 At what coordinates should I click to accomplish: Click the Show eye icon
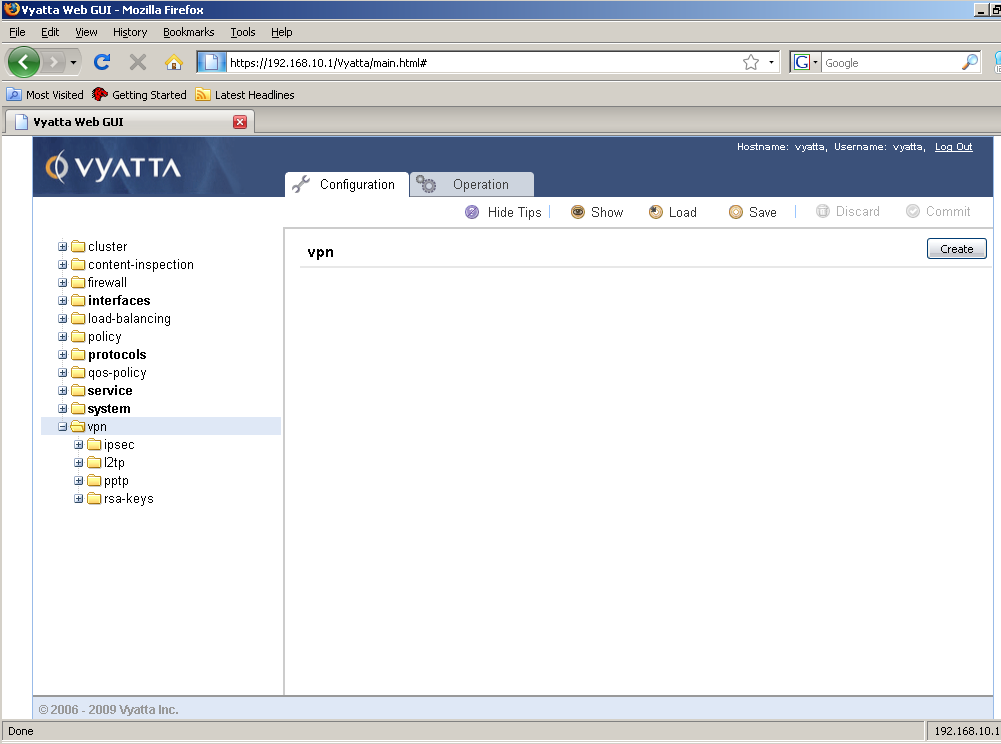pos(578,212)
